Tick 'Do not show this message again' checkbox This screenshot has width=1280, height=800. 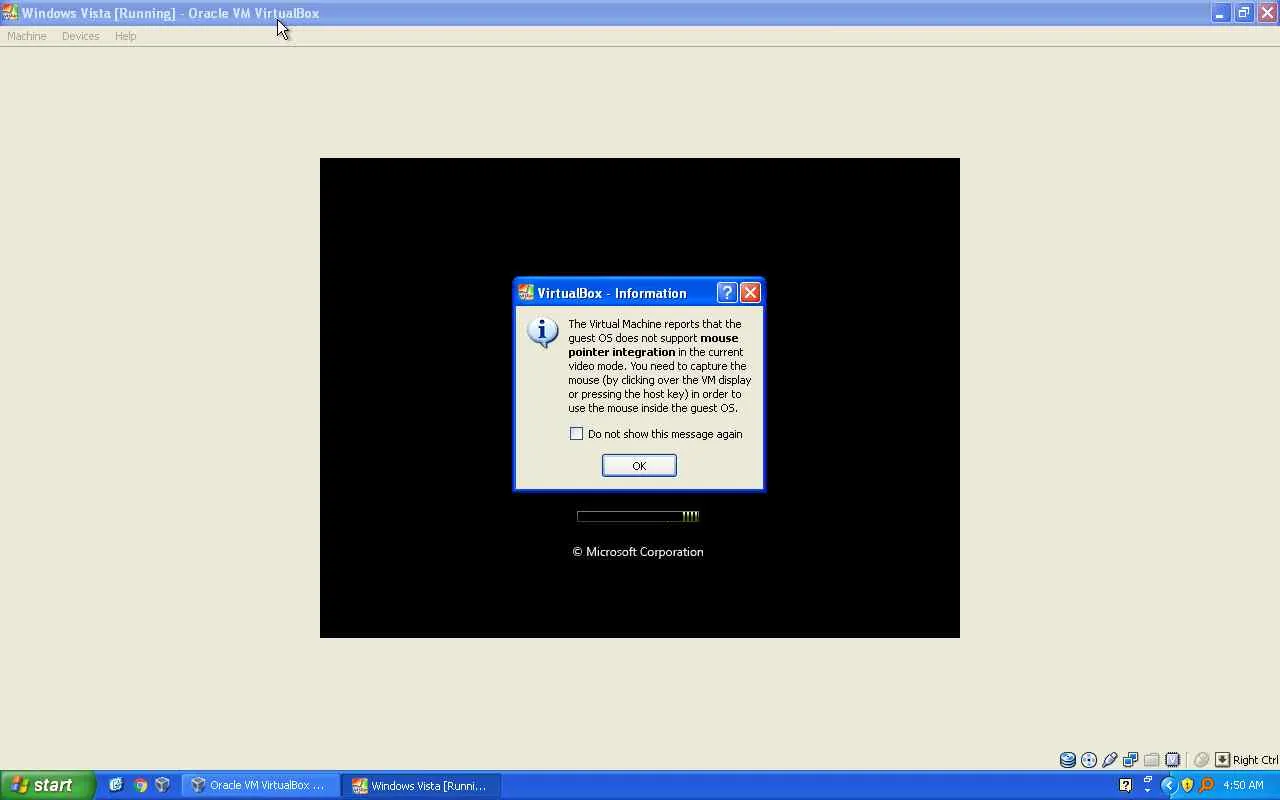576,434
